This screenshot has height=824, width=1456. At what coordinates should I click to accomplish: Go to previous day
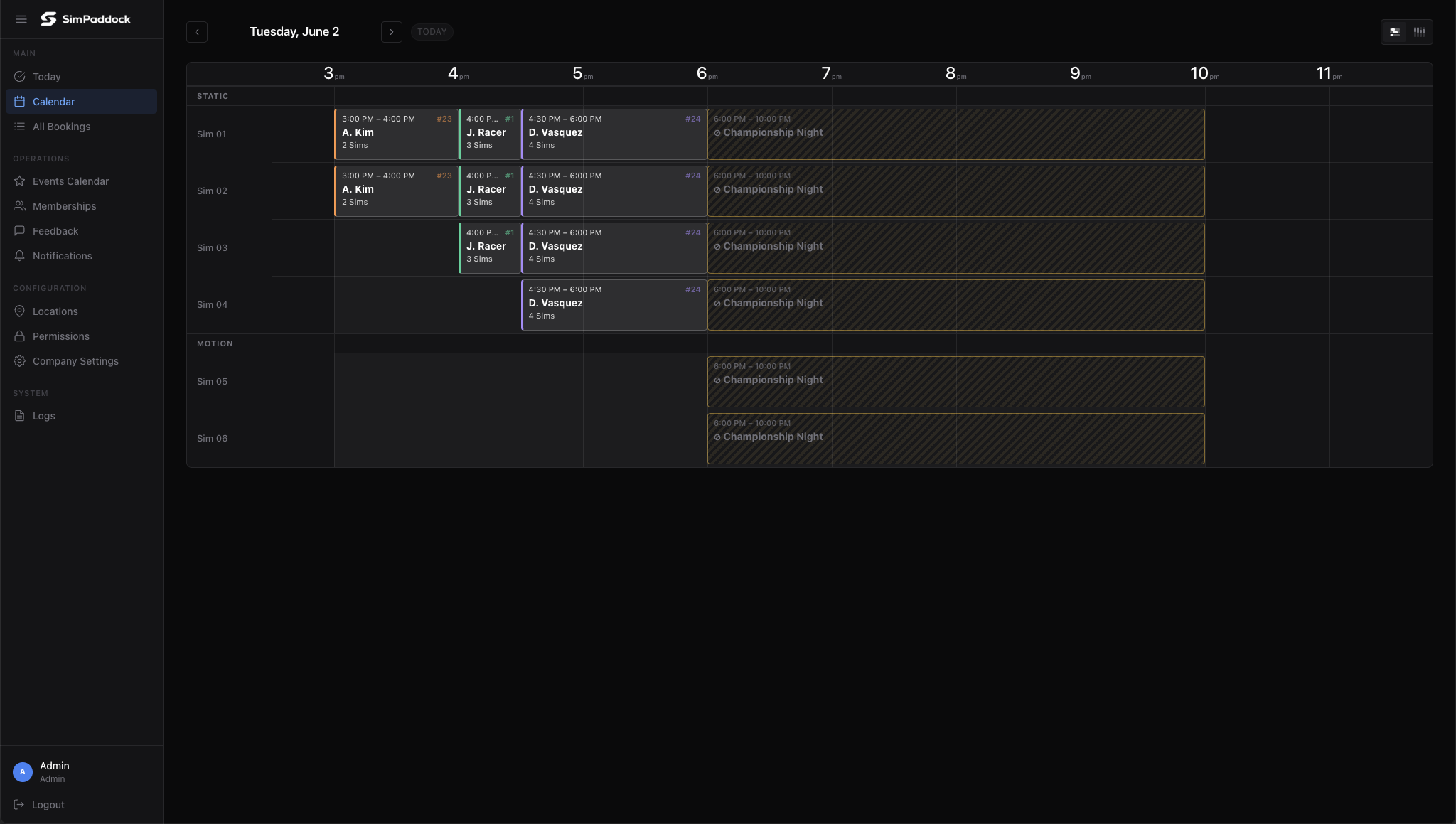tap(197, 32)
